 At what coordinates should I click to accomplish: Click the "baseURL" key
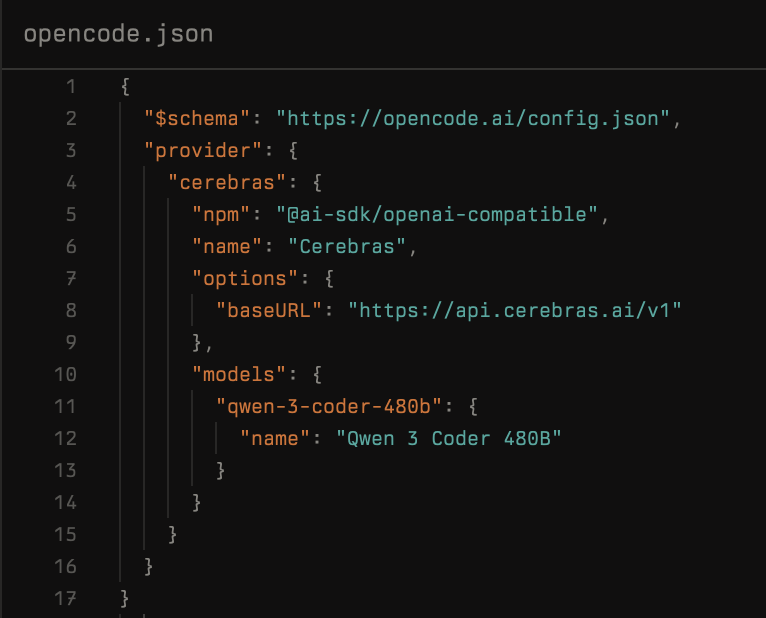(268, 310)
